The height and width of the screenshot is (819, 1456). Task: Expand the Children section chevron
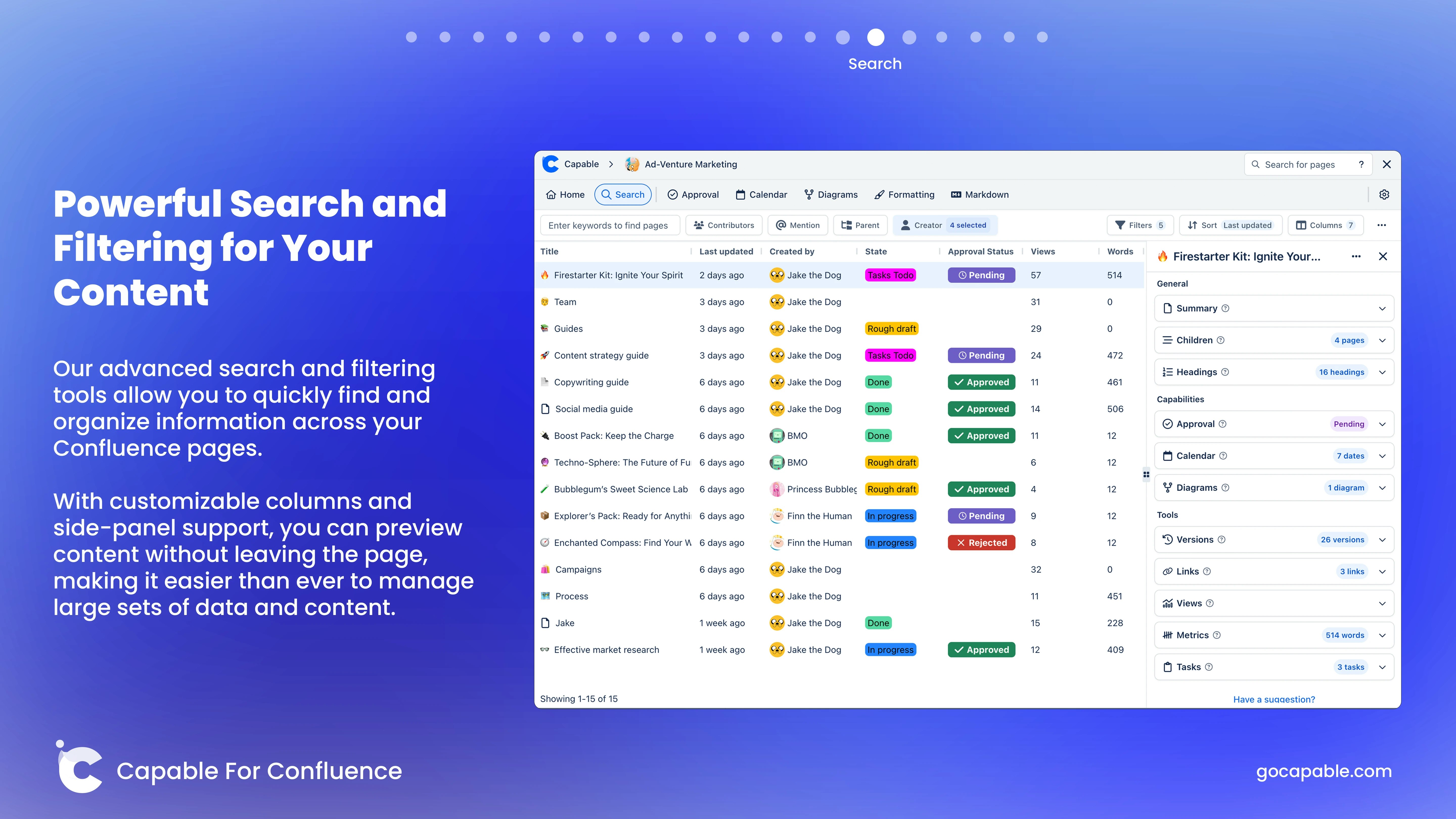(x=1382, y=340)
